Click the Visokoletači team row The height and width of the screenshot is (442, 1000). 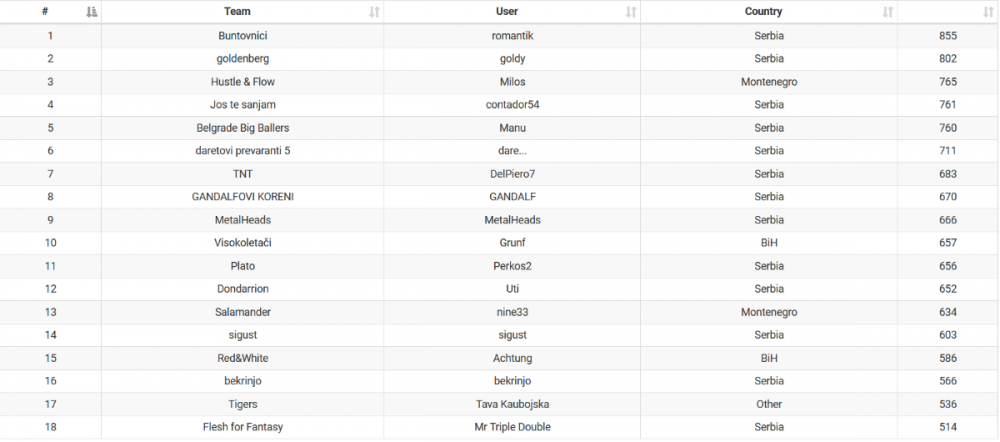(x=242, y=243)
